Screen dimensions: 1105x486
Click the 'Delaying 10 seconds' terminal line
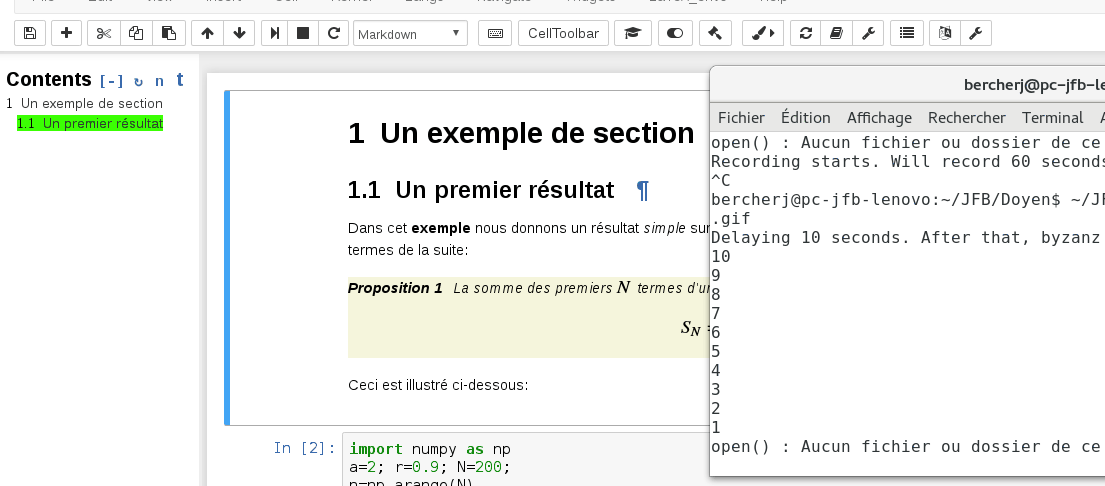pos(908,237)
